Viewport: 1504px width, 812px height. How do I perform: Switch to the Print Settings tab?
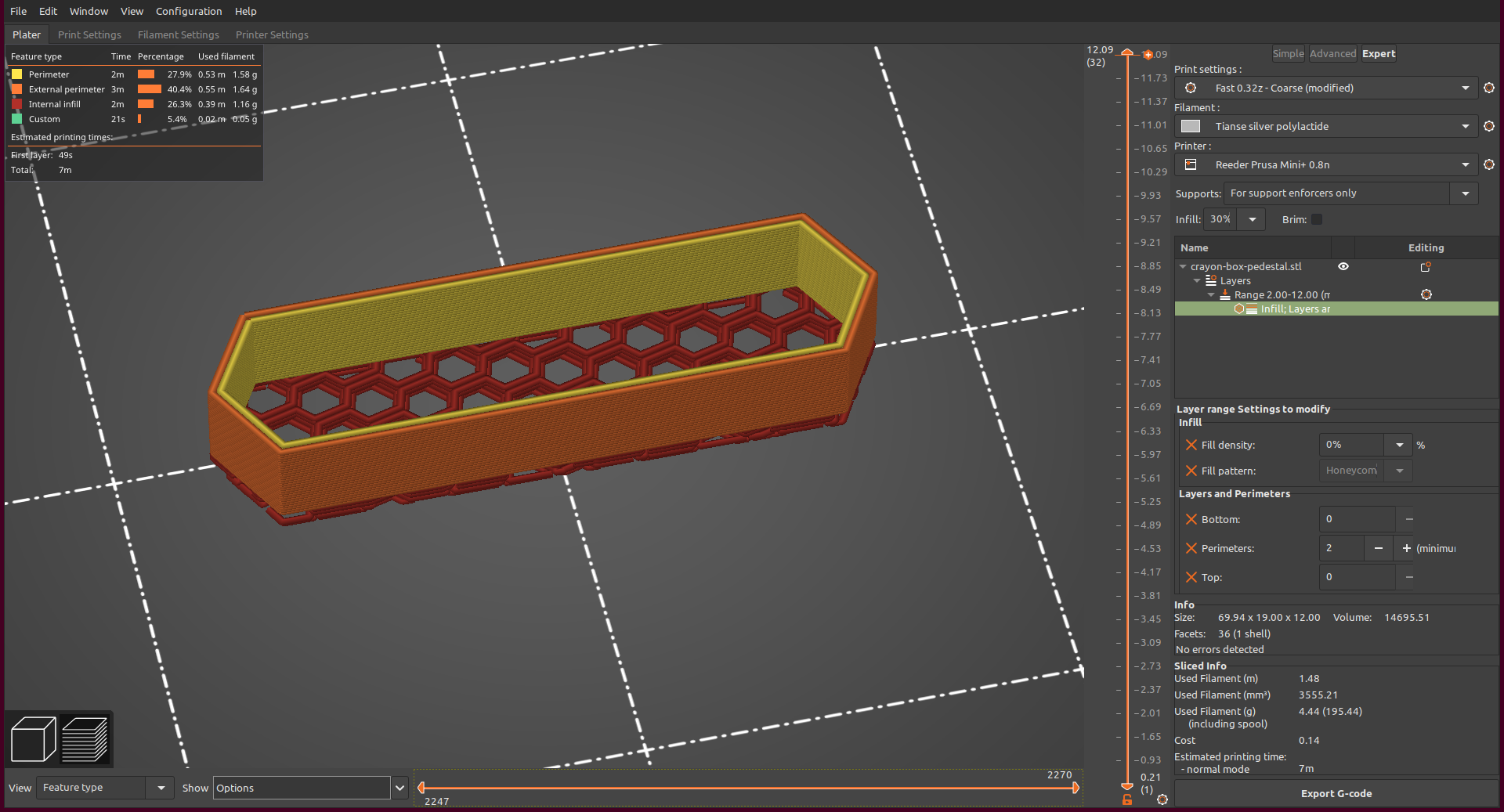coord(89,34)
